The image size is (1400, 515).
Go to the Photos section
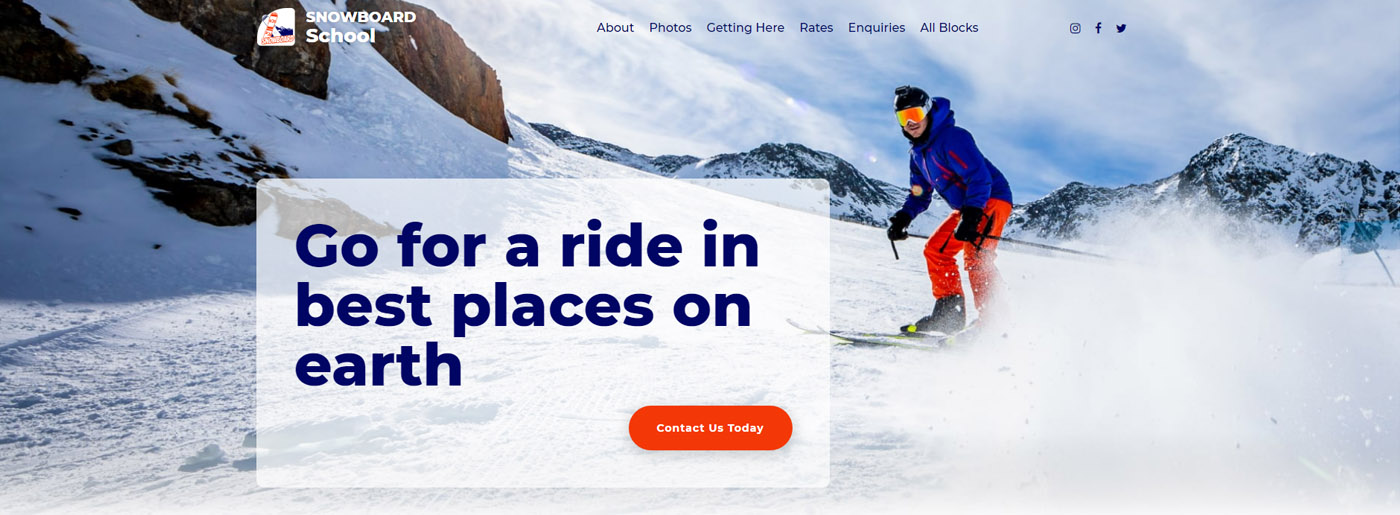[x=670, y=28]
